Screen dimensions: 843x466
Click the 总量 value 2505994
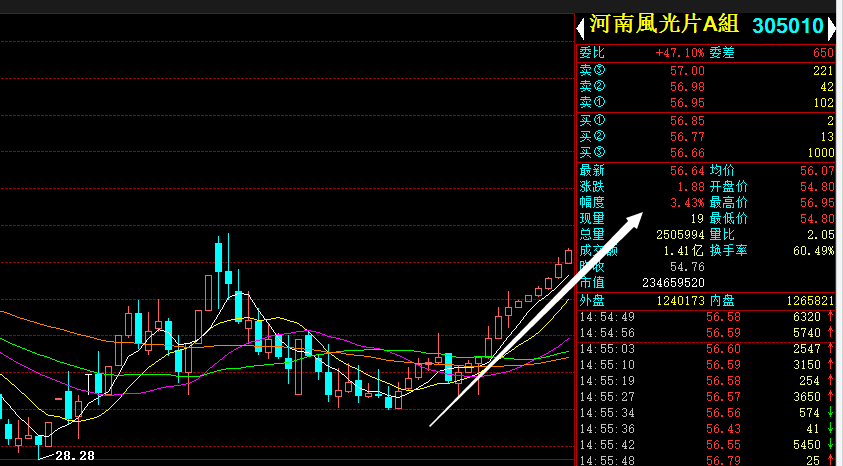(x=680, y=235)
